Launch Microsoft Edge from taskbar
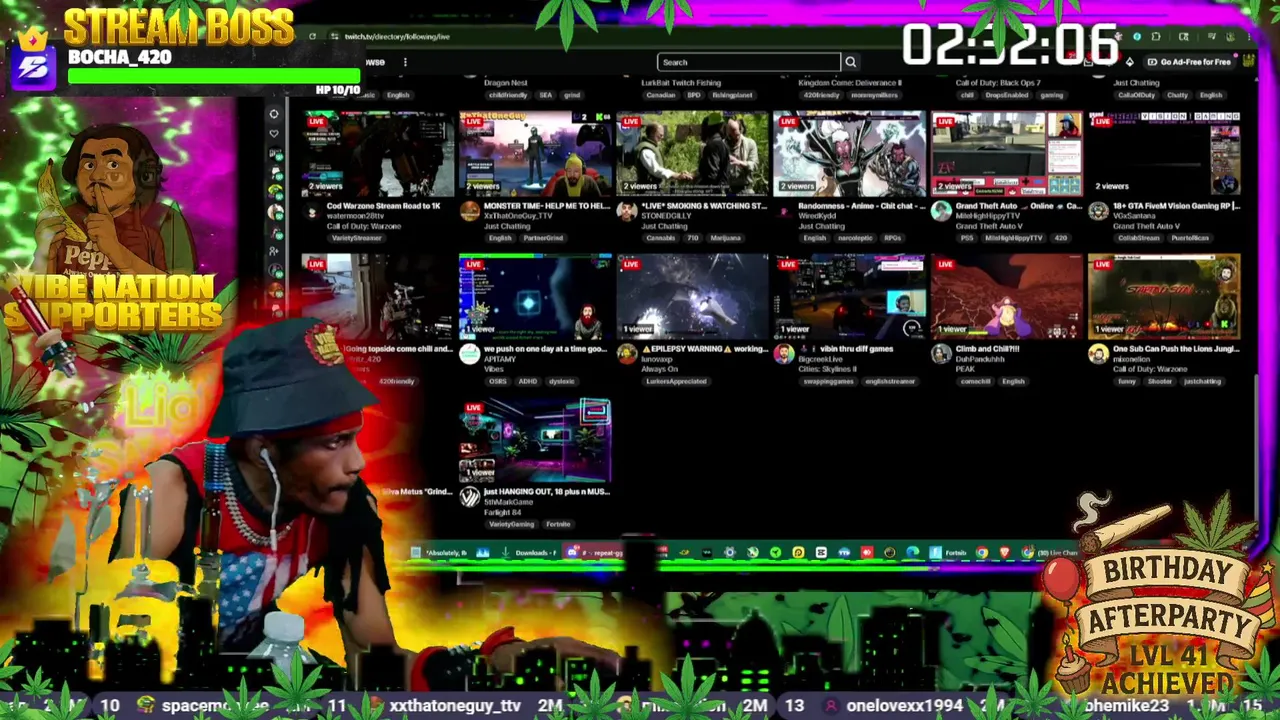Viewport: 1280px width, 720px height. 912,553
